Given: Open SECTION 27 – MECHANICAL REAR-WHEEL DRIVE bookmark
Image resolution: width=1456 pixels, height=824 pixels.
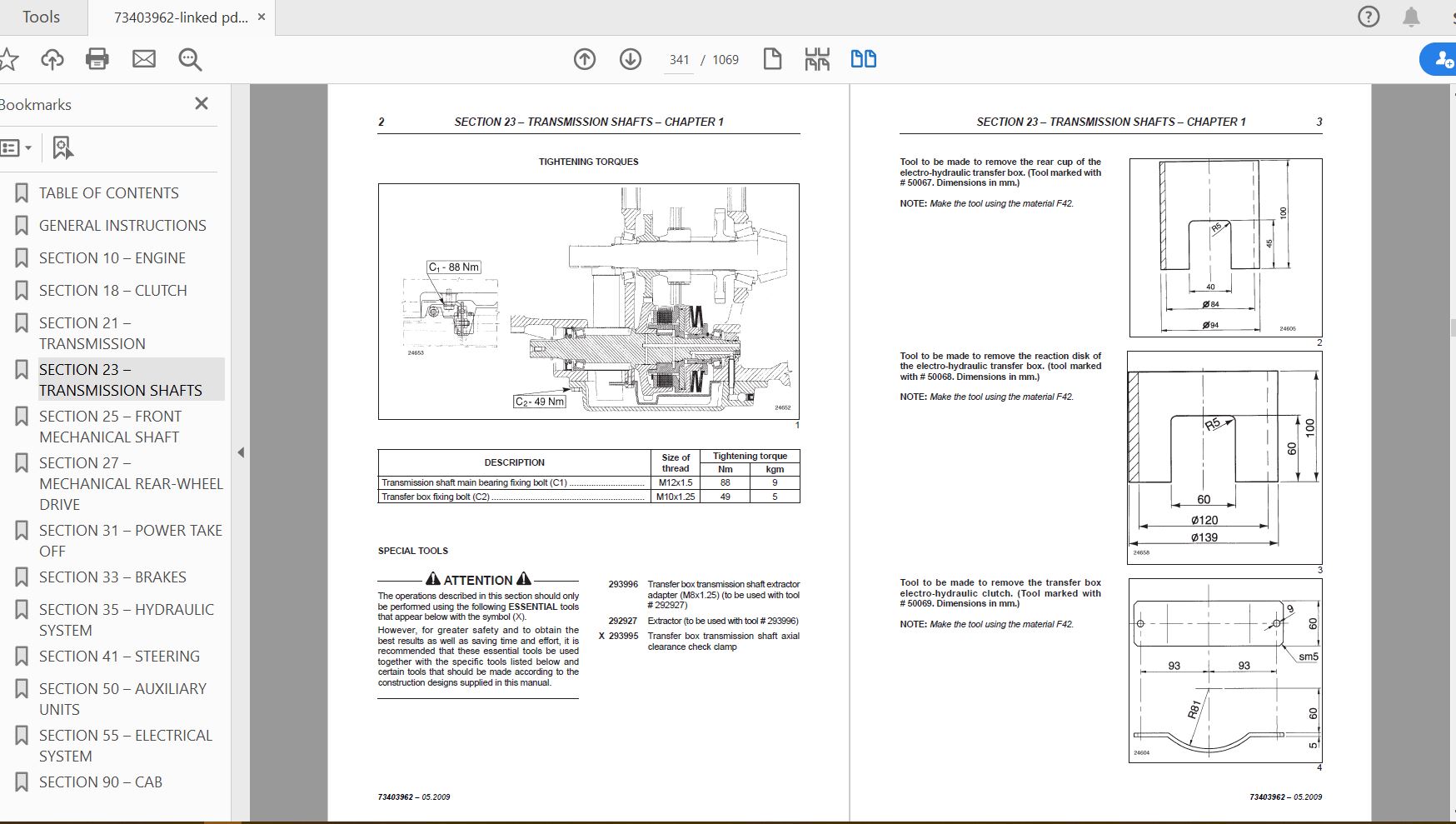Looking at the screenshot, I should (131, 483).
